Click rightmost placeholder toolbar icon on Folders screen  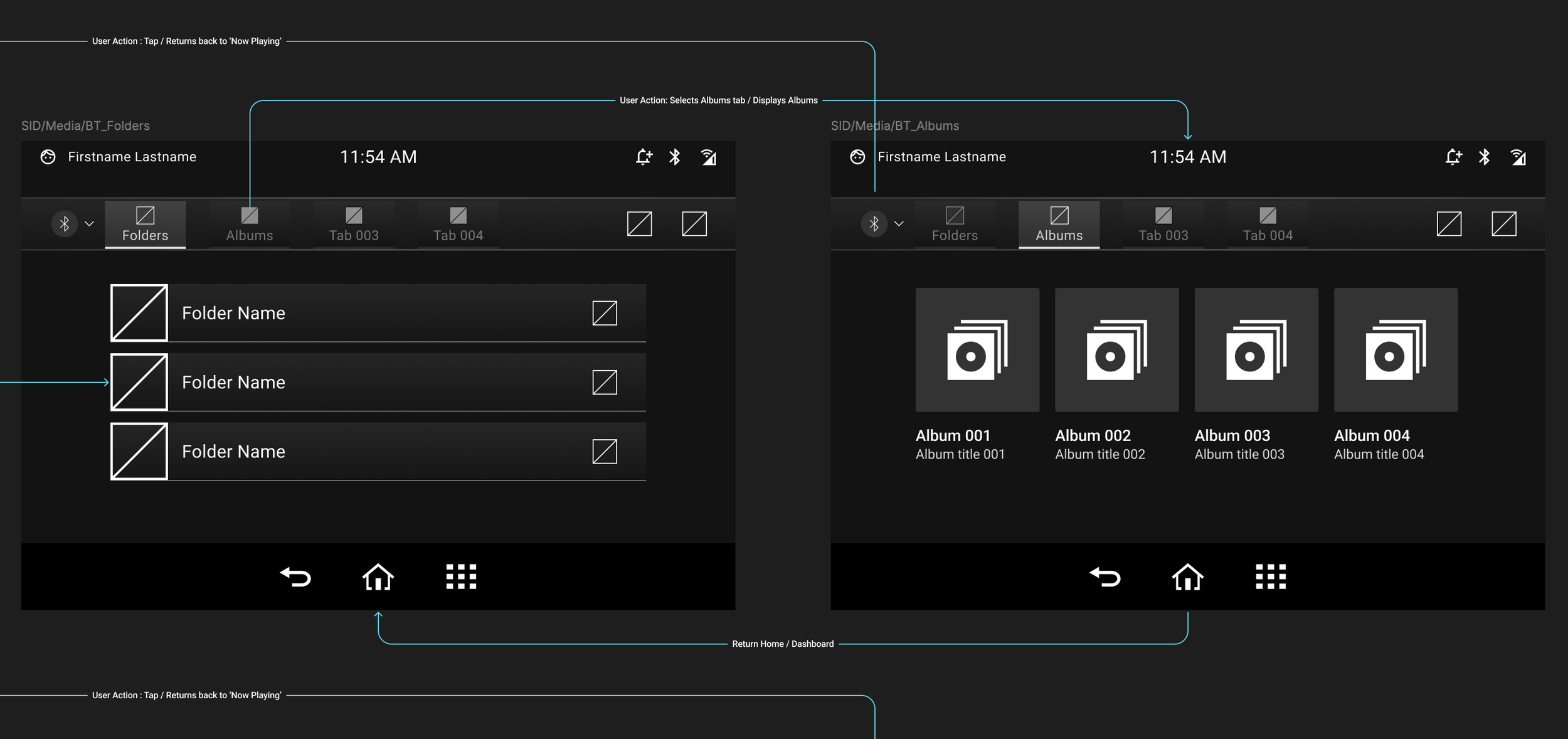tap(694, 224)
